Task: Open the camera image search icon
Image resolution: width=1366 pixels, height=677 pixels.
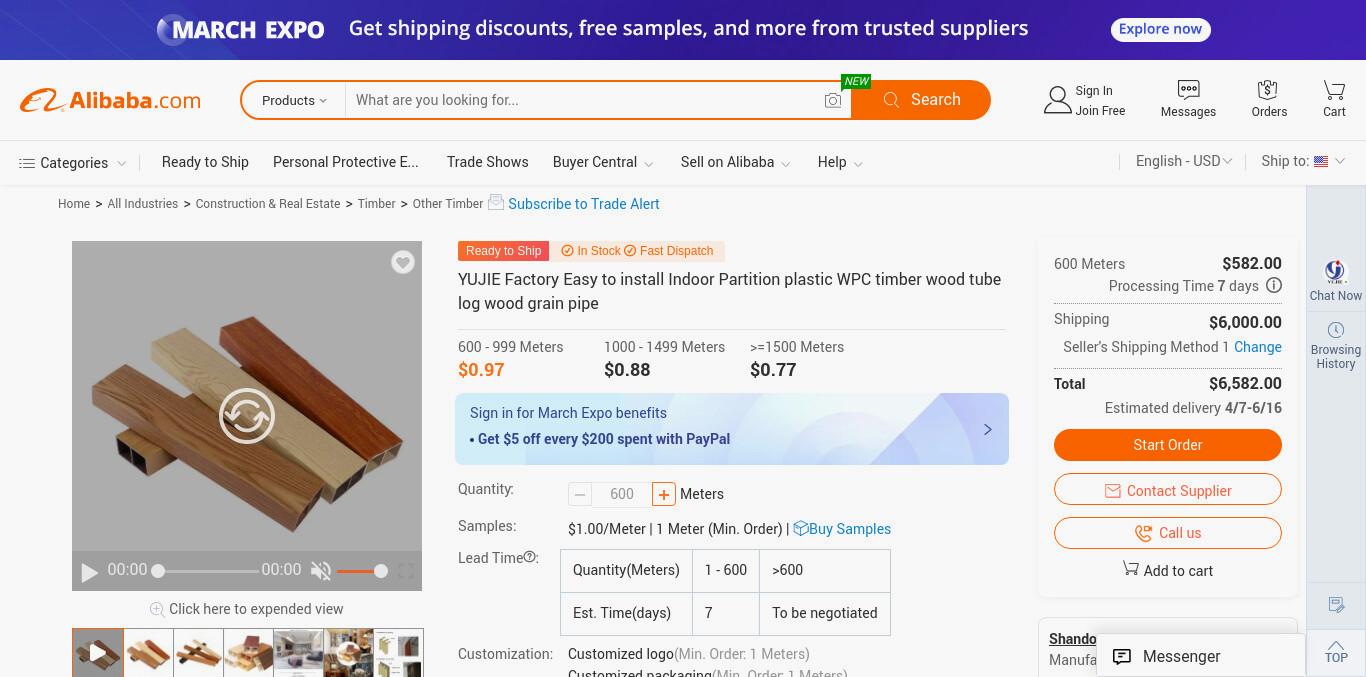Action: [833, 100]
